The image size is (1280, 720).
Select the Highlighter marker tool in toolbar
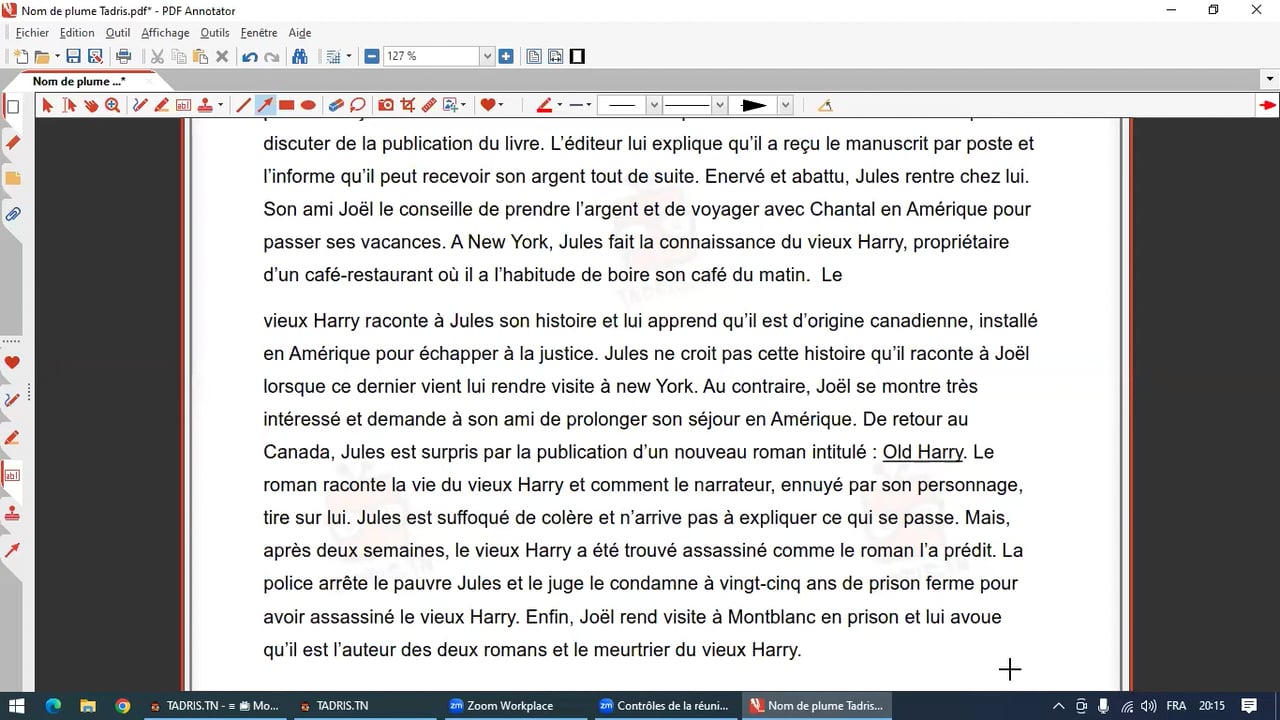[161, 105]
